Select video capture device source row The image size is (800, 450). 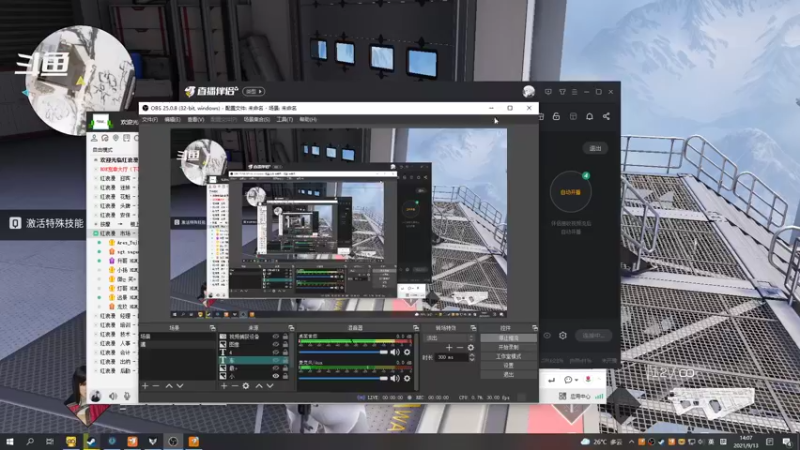point(253,337)
